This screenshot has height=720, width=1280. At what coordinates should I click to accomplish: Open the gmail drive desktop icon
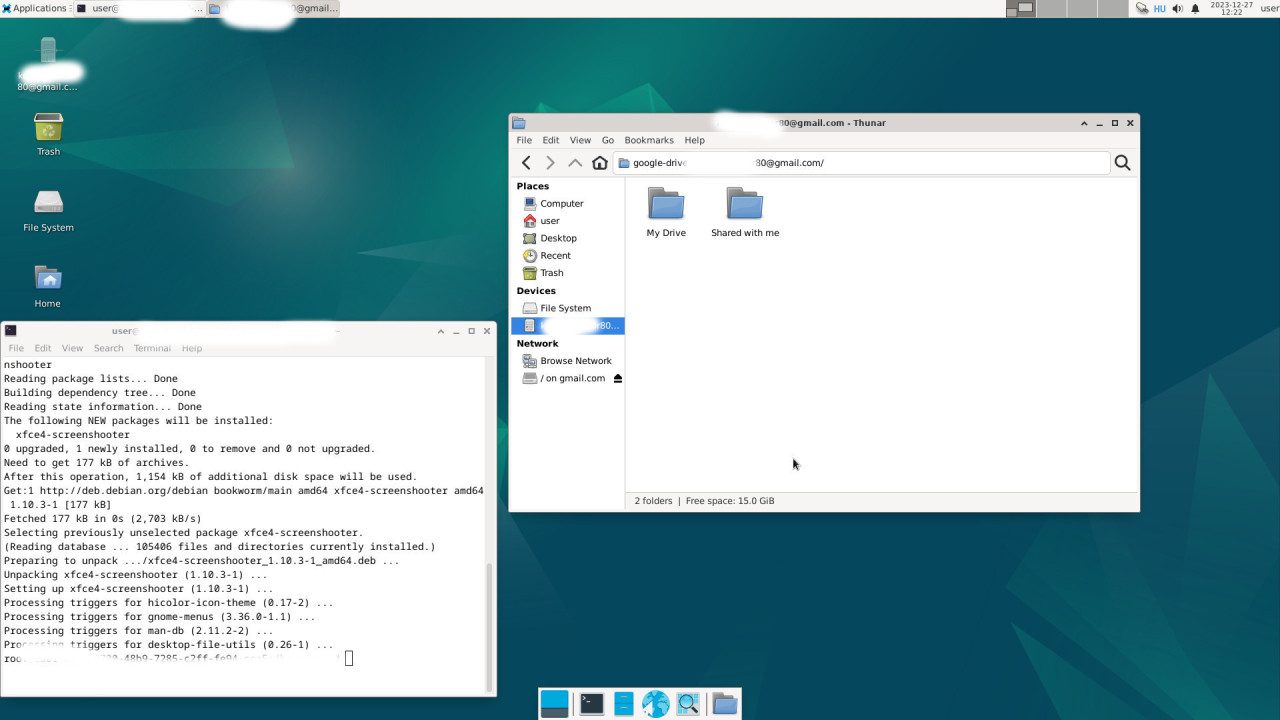pyautogui.click(x=48, y=62)
